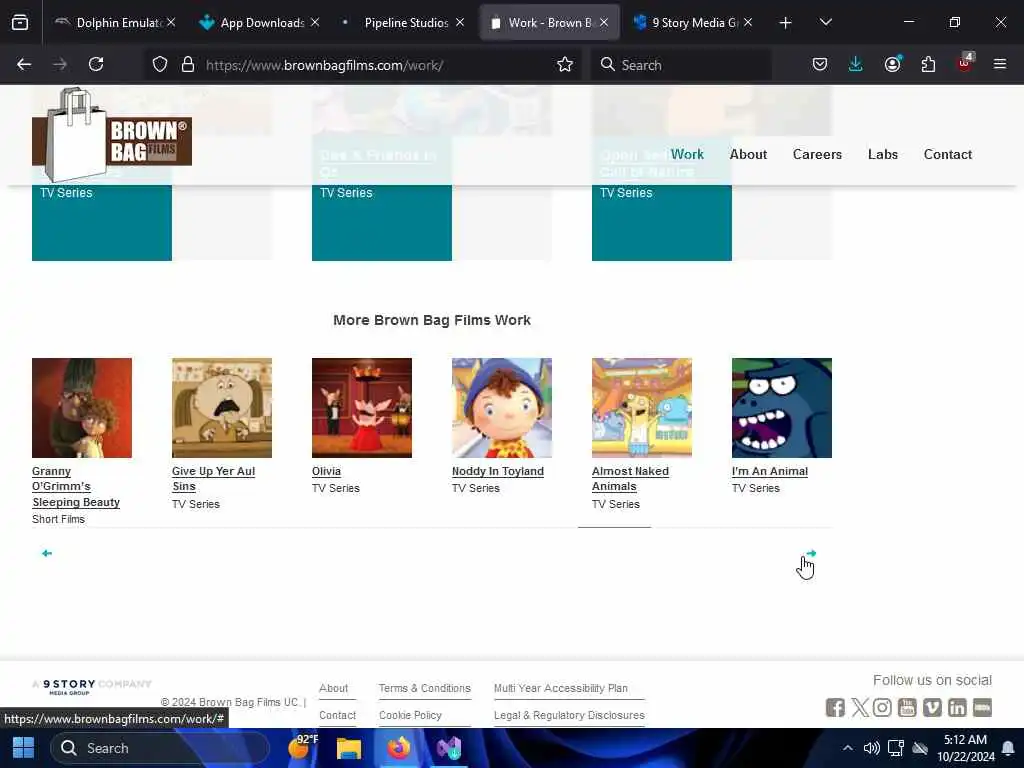
Task: Open Brown Bag Films Instagram page
Action: tap(882, 707)
